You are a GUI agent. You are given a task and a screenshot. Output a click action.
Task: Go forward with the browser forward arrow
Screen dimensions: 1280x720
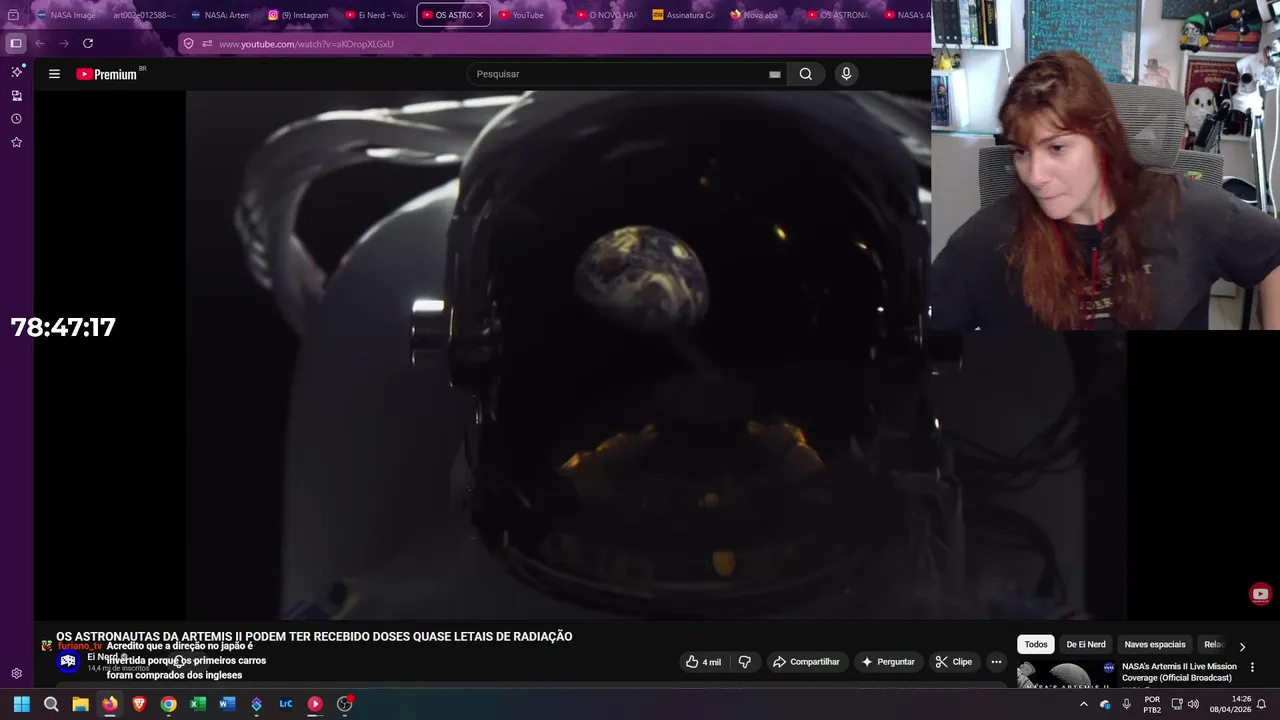pos(64,43)
